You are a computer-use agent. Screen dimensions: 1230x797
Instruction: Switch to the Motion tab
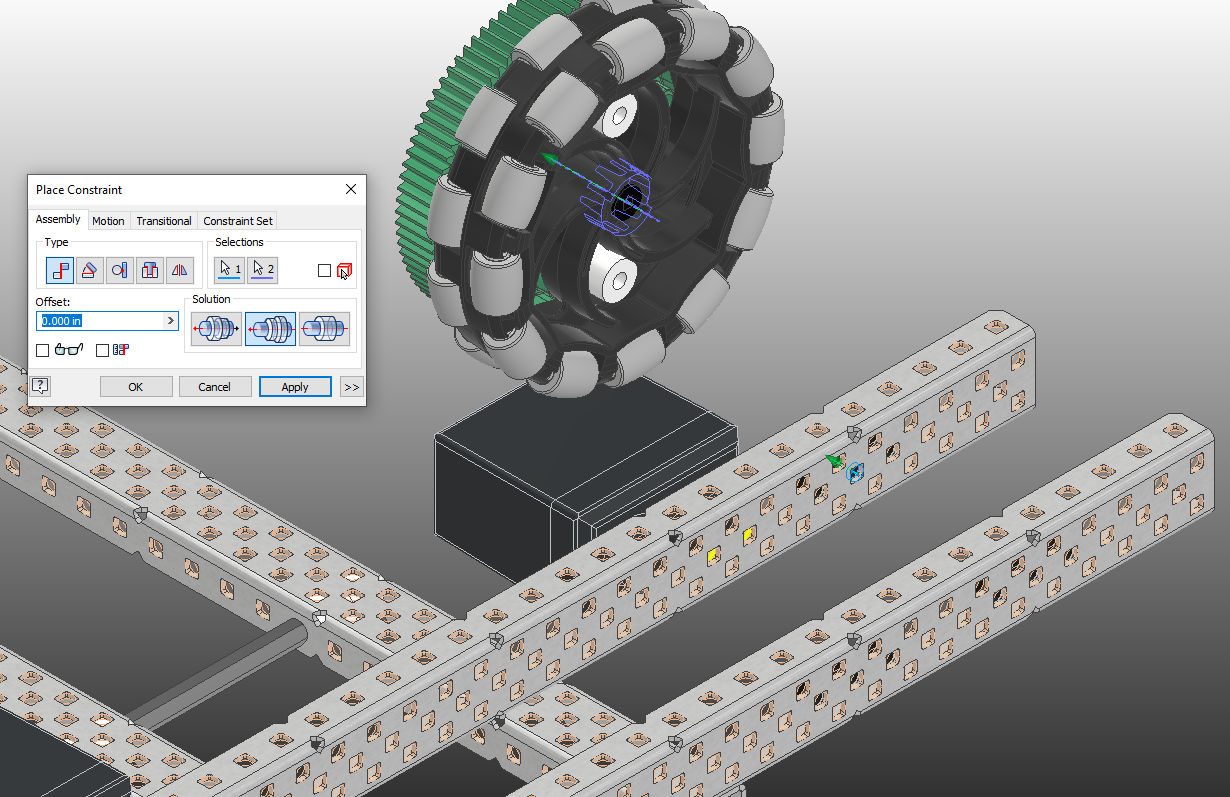[109, 221]
